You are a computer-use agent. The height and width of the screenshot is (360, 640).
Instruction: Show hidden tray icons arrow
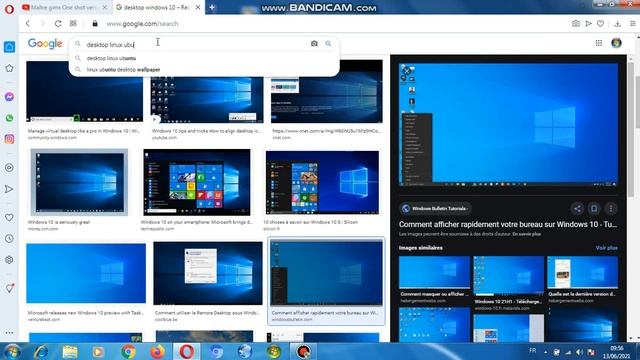(x=545, y=352)
